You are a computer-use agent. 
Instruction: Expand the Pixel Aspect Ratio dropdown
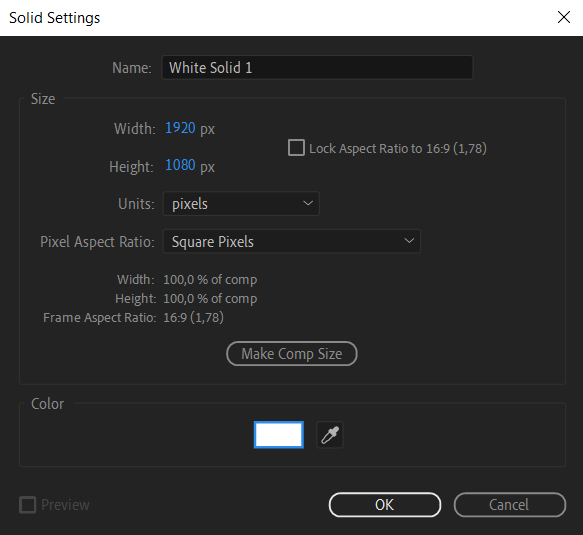[x=292, y=241]
